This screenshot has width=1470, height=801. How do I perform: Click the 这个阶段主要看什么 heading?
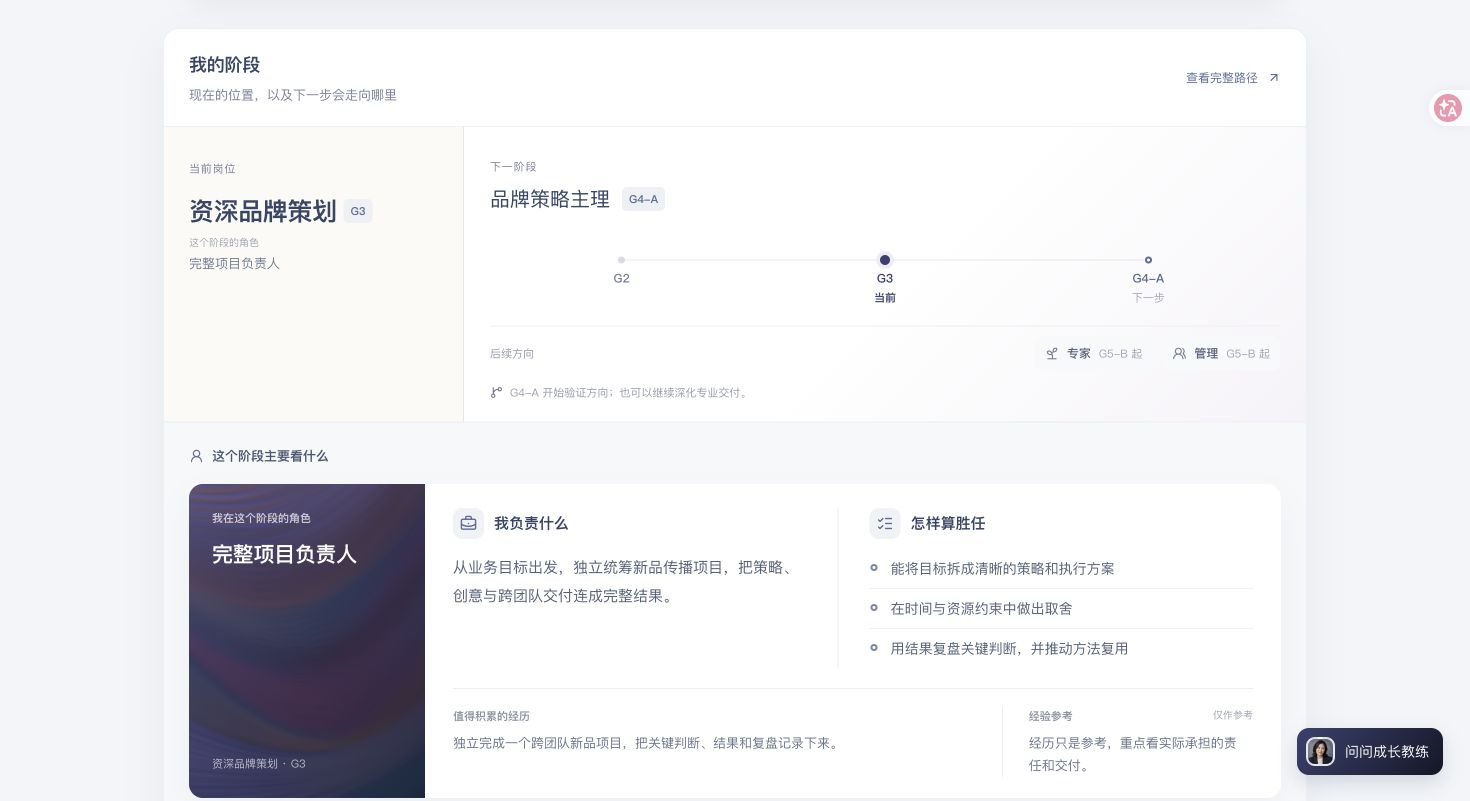pyautogui.click(x=270, y=456)
